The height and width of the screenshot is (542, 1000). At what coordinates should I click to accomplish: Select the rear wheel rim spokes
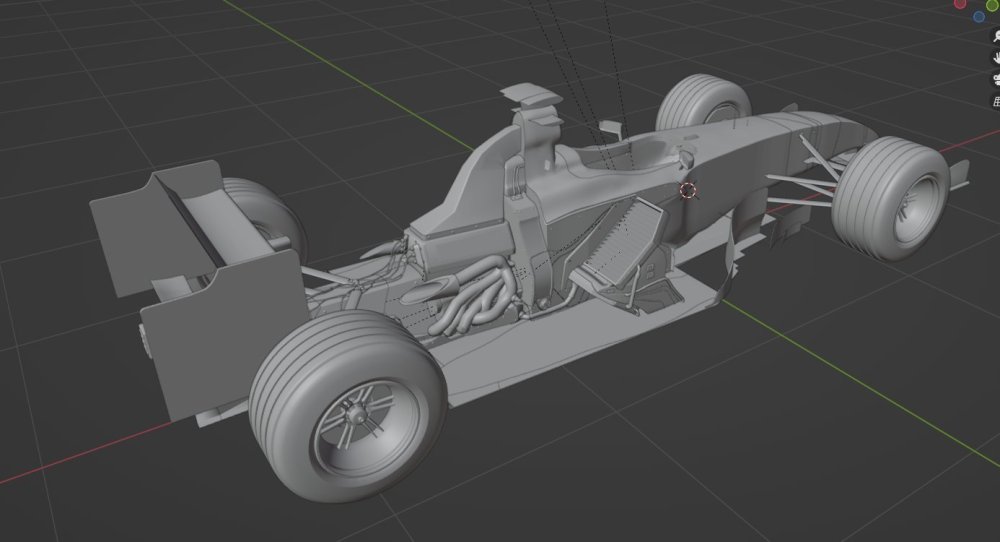click(x=365, y=428)
